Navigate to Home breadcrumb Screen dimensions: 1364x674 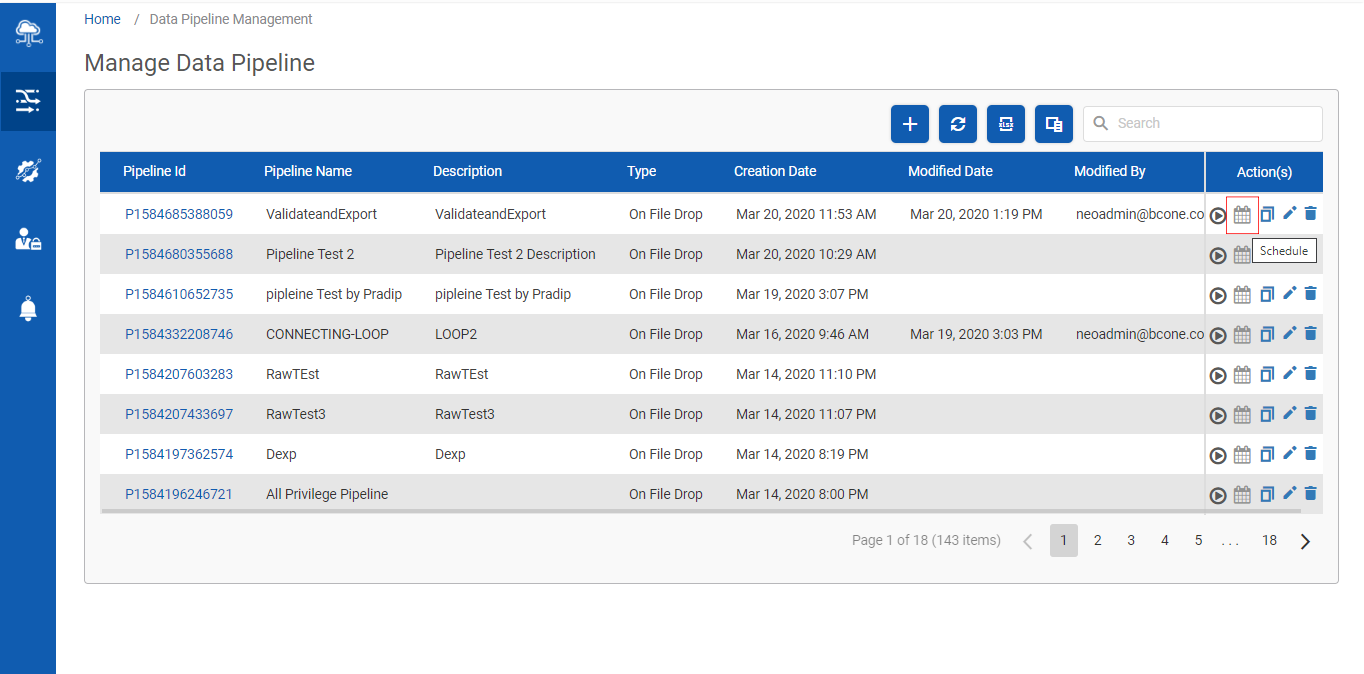point(102,19)
